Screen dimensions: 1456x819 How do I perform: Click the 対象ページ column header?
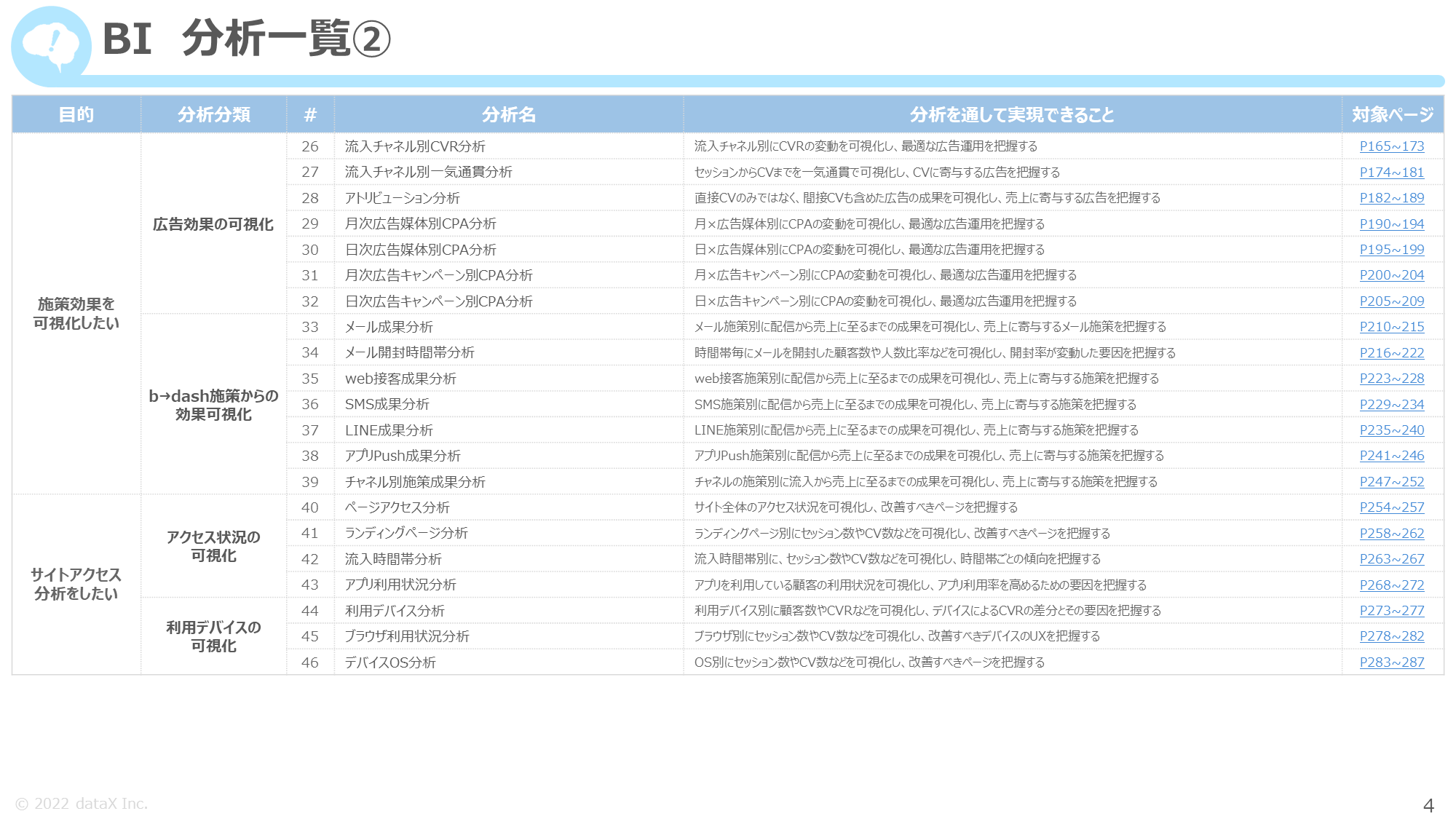tap(1393, 114)
